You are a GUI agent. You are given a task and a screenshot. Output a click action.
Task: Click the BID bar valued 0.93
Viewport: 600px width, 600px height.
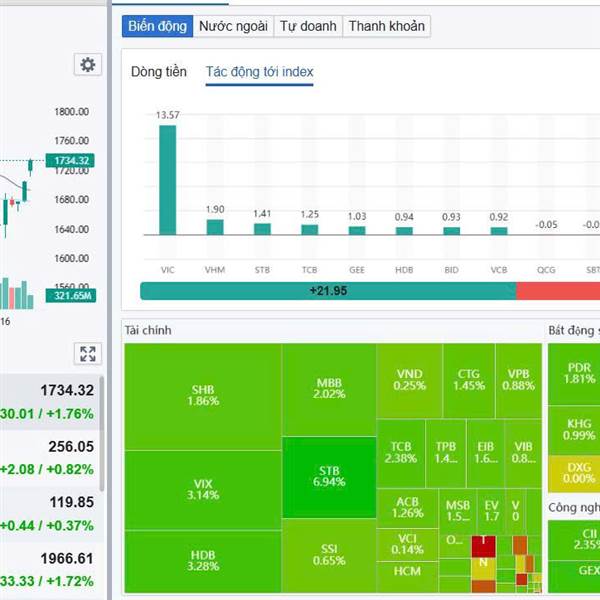452,231
